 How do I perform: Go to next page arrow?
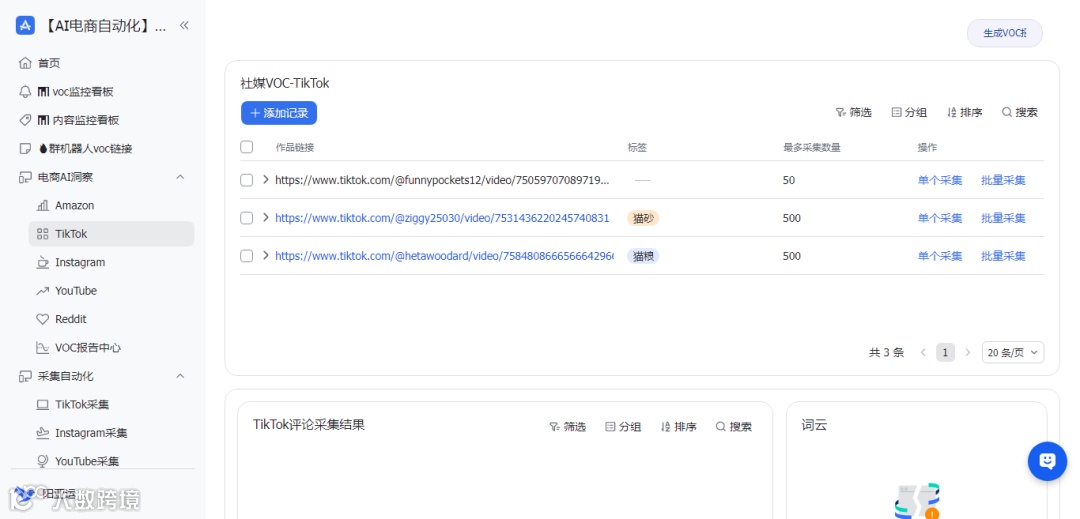coord(967,352)
